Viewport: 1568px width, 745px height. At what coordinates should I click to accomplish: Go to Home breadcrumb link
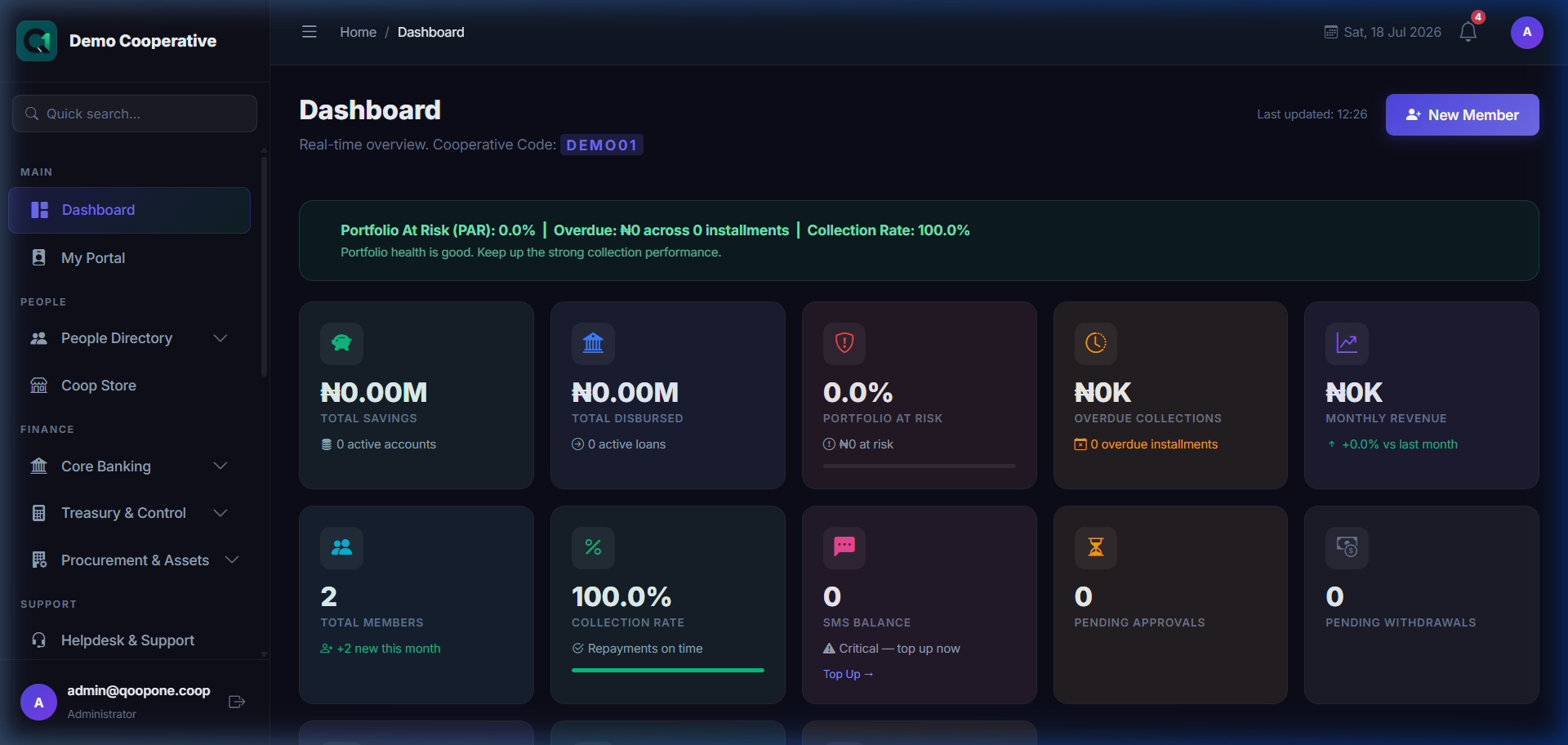[x=358, y=32]
